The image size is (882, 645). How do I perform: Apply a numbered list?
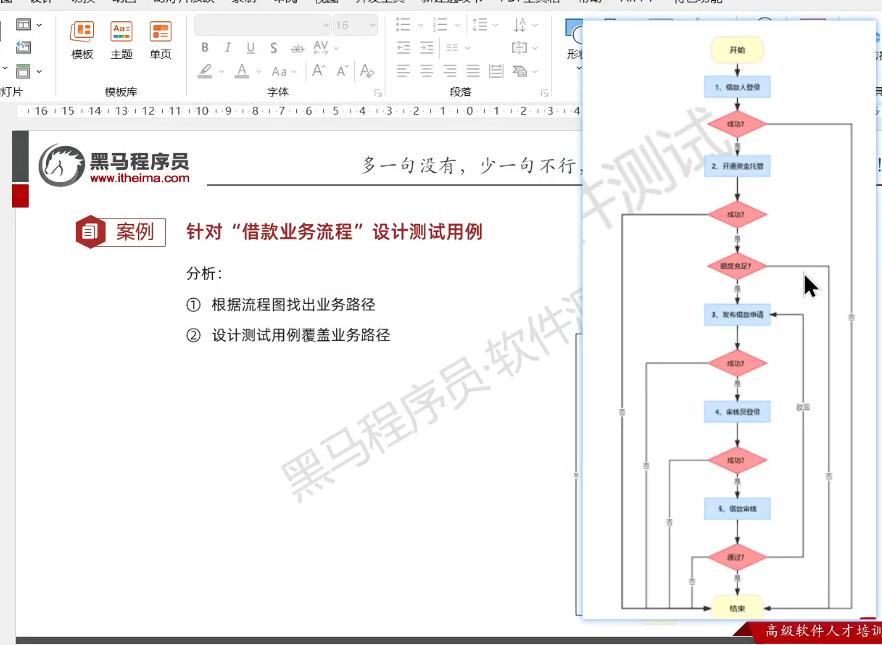click(x=440, y=24)
